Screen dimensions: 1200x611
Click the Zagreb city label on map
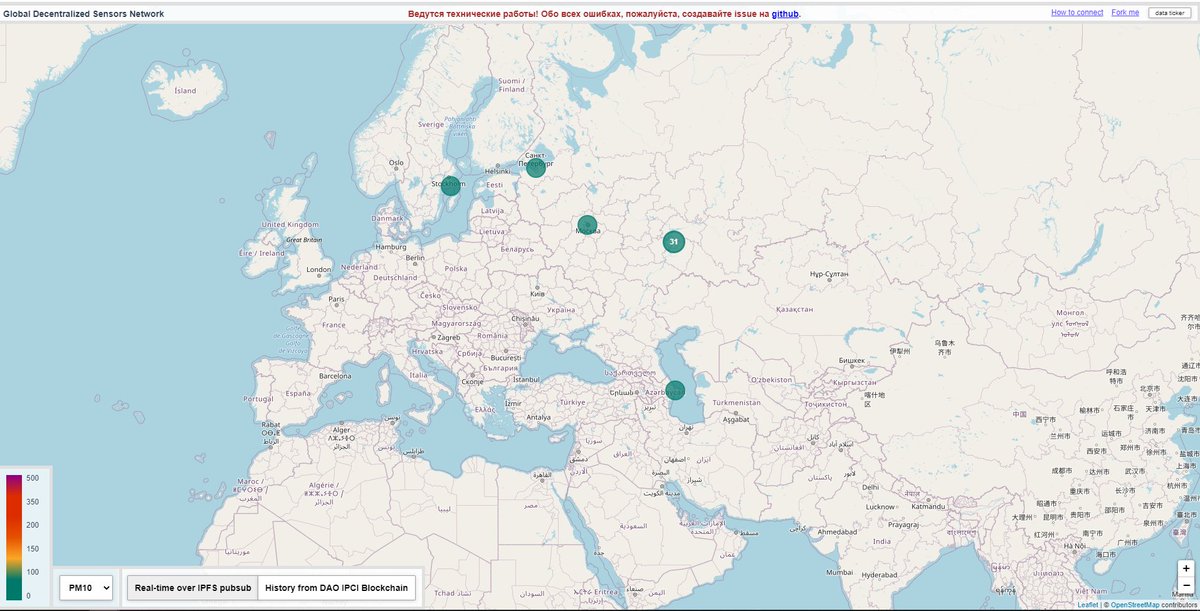point(448,338)
